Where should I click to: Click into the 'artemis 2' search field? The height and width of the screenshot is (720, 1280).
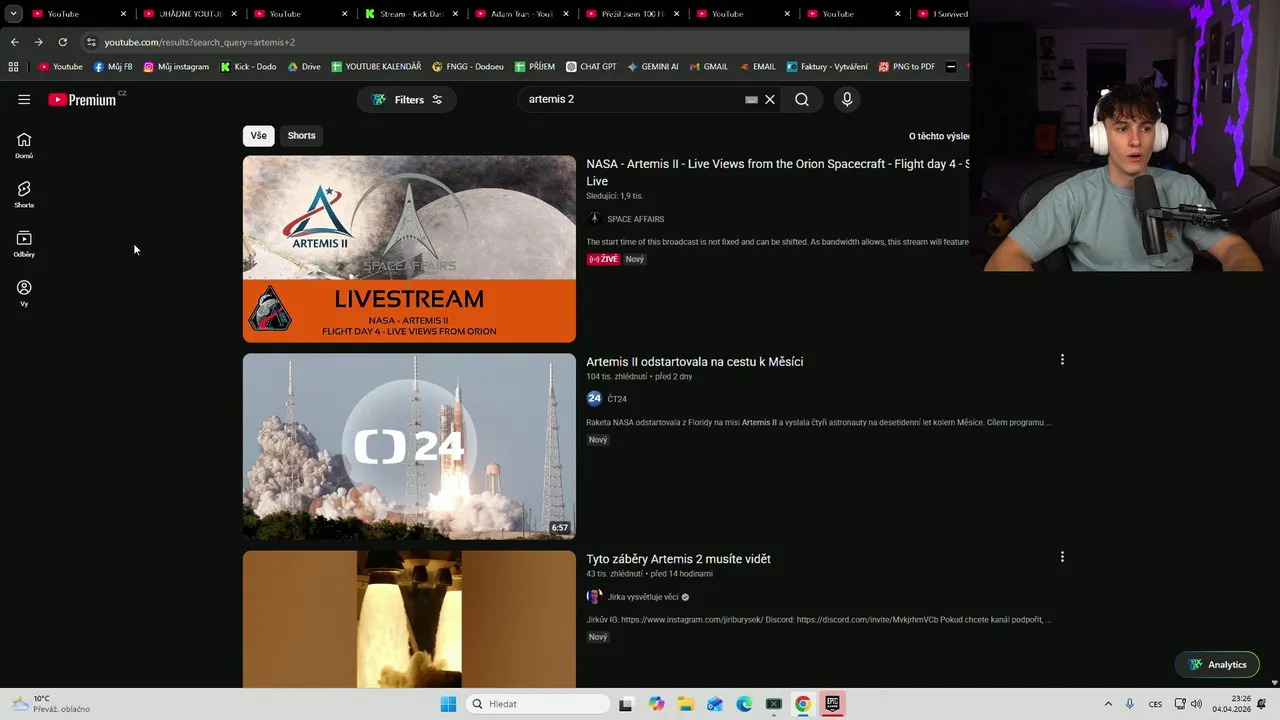(x=630, y=99)
